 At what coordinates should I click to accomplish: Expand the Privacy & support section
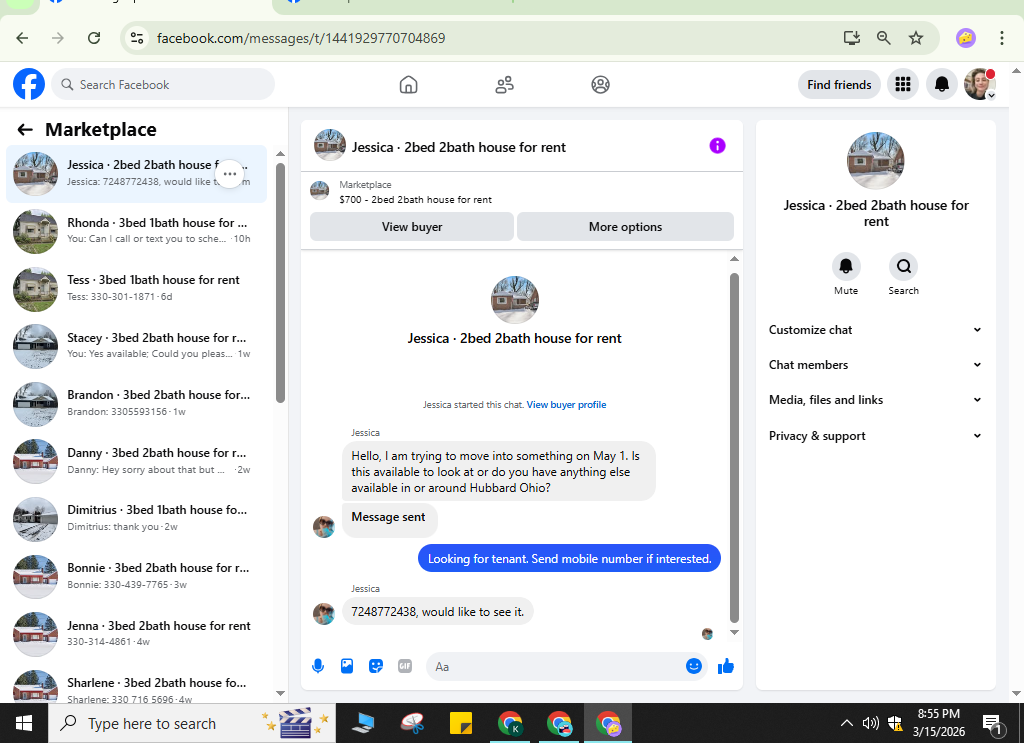875,435
